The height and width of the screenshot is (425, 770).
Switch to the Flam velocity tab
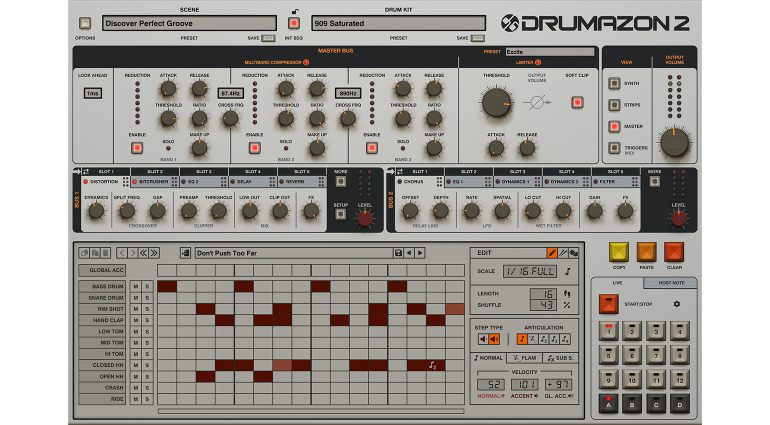[x=524, y=358]
